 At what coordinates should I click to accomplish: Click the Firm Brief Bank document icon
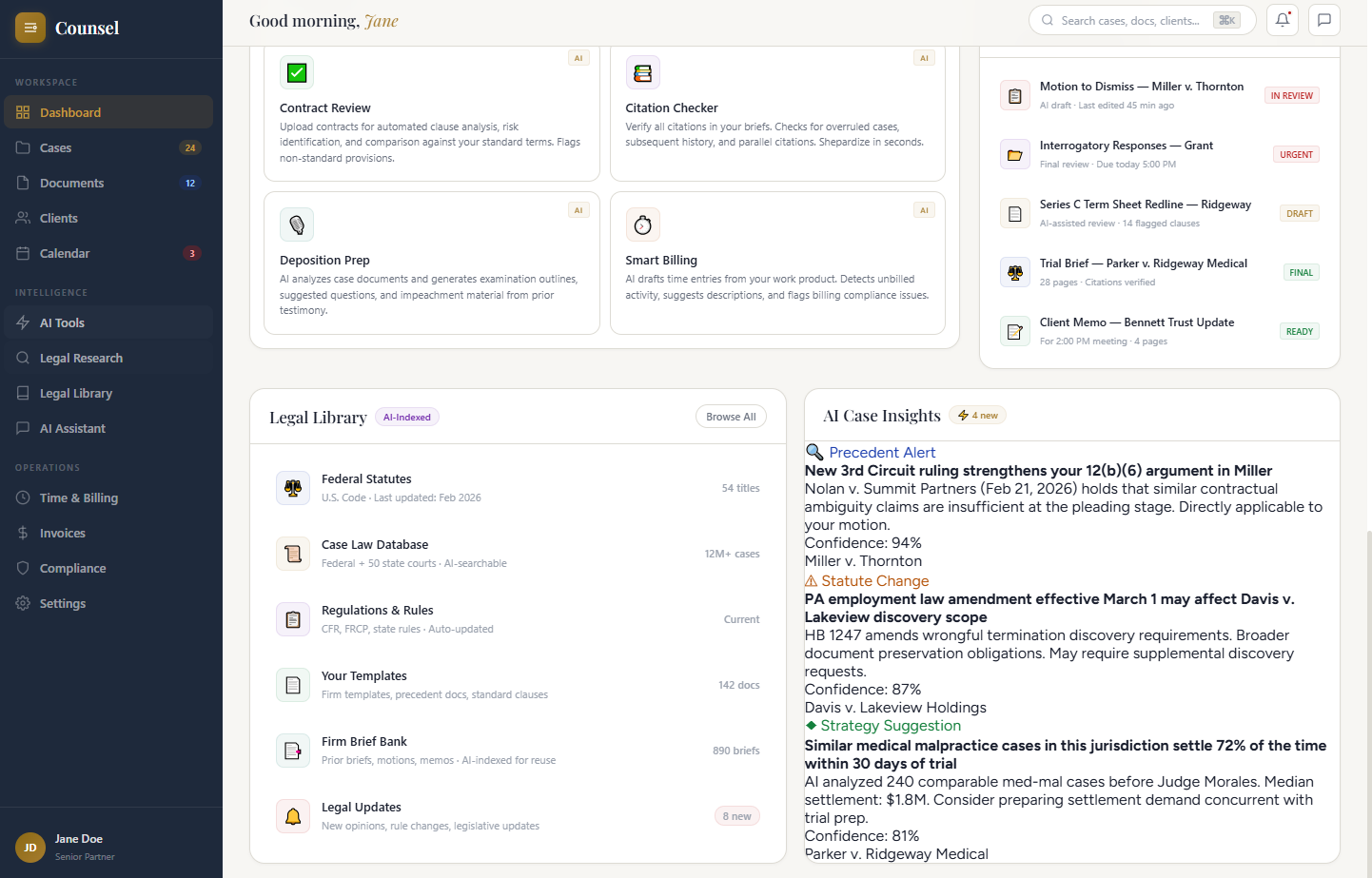coord(293,751)
